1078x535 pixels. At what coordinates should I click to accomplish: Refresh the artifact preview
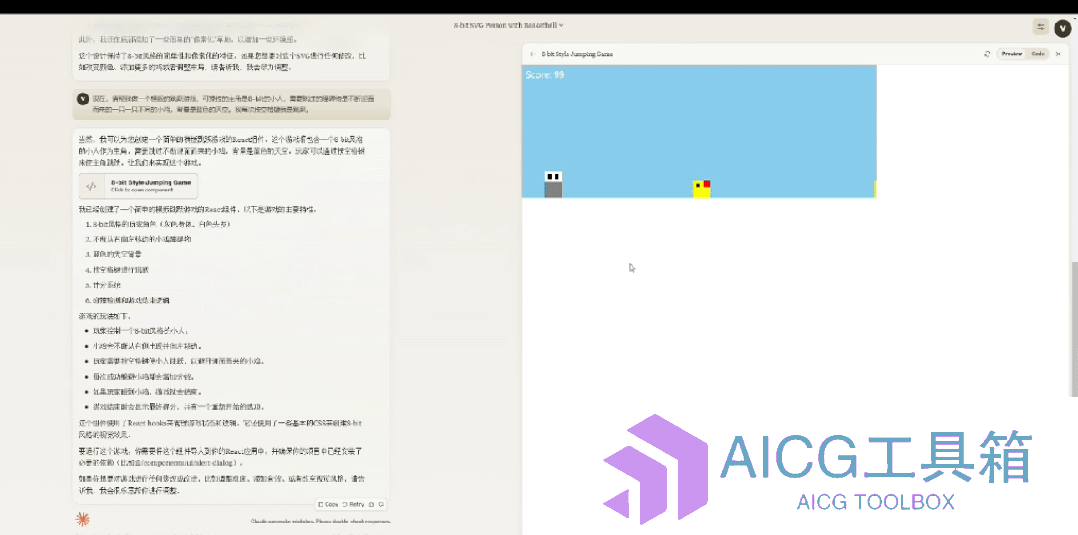987,54
